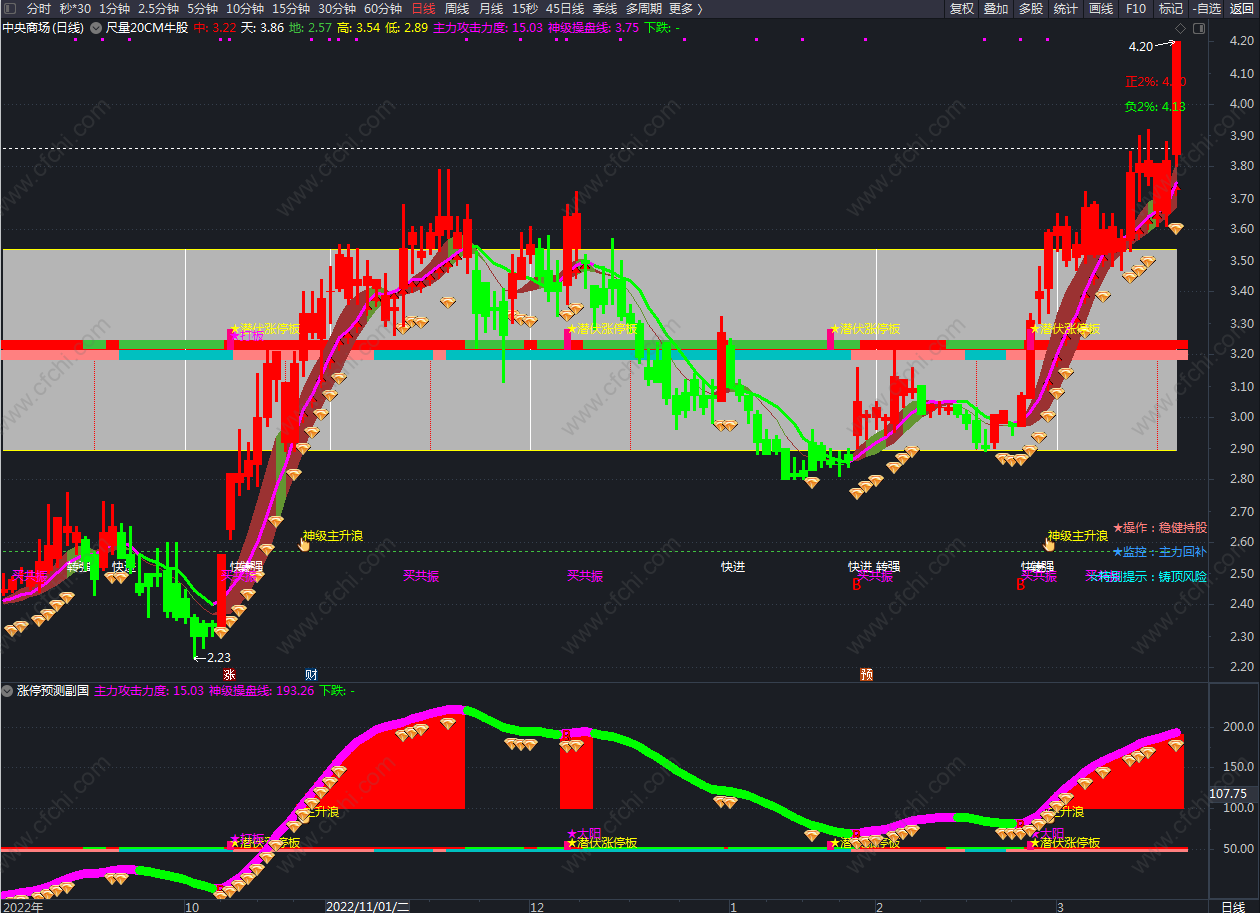Click the orange 预 marker icon
Viewport: 1260px width, 913px height.
[x=866, y=675]
